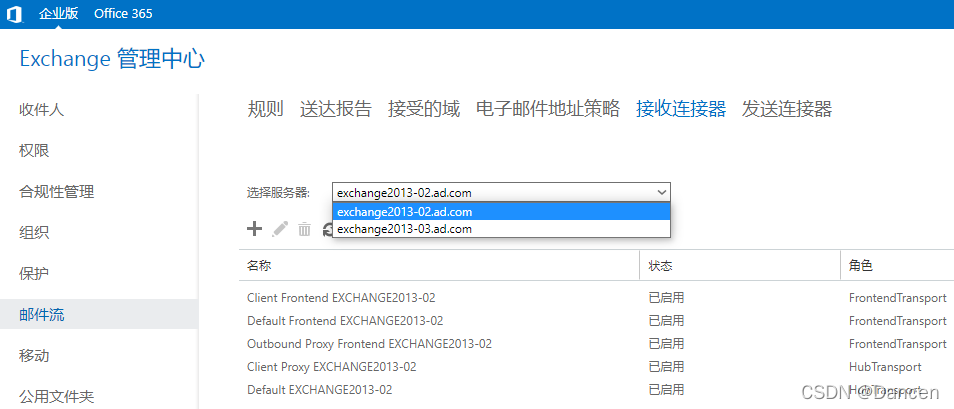
Task: Go to 权限 in sidebar
Action: click(x=34, y=151)
